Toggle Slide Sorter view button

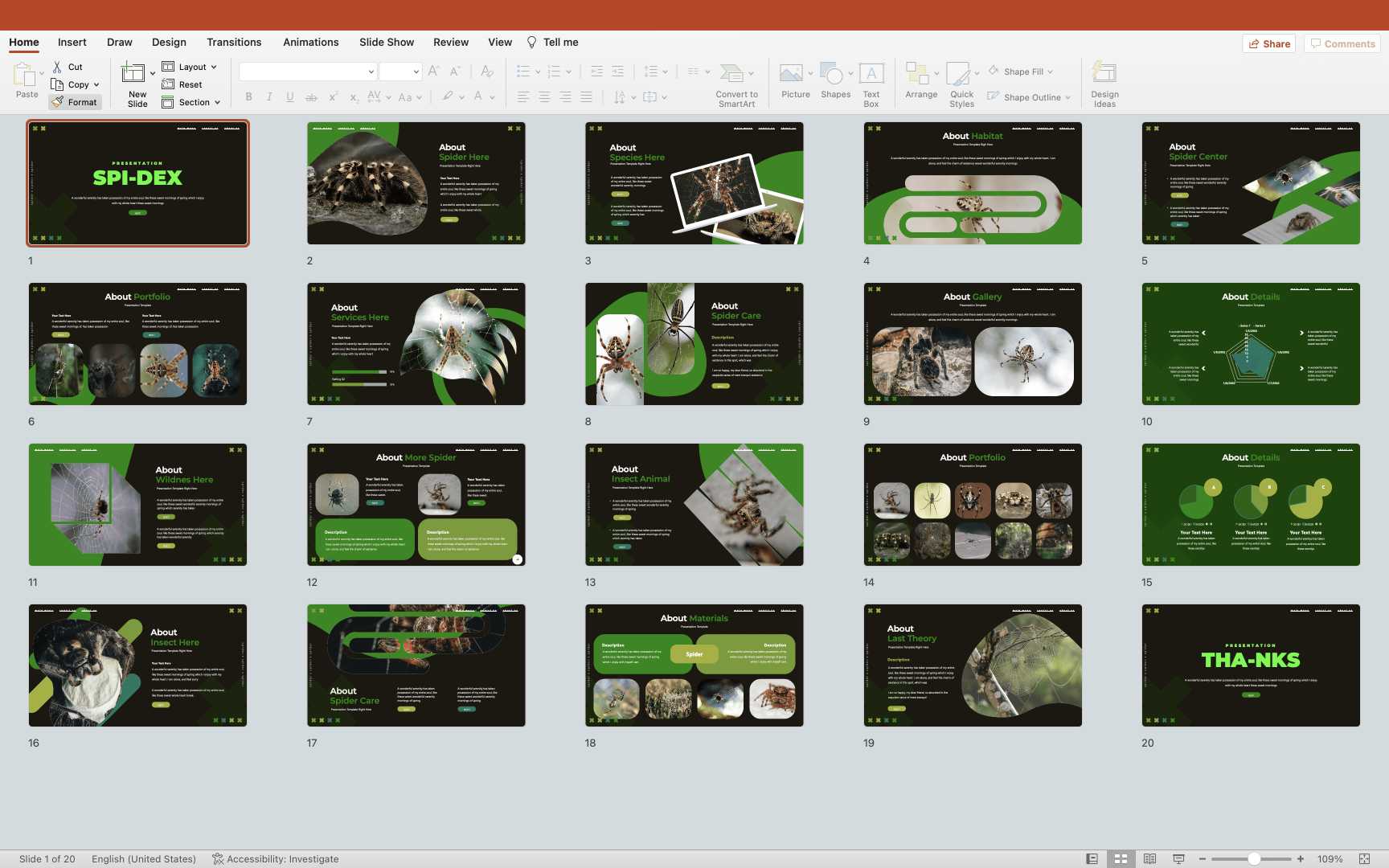click(1121, 859)
